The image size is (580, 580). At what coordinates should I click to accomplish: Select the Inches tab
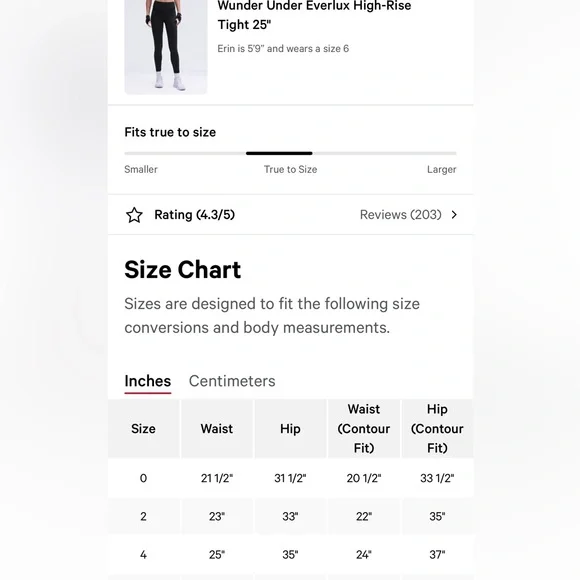(148, 381)
